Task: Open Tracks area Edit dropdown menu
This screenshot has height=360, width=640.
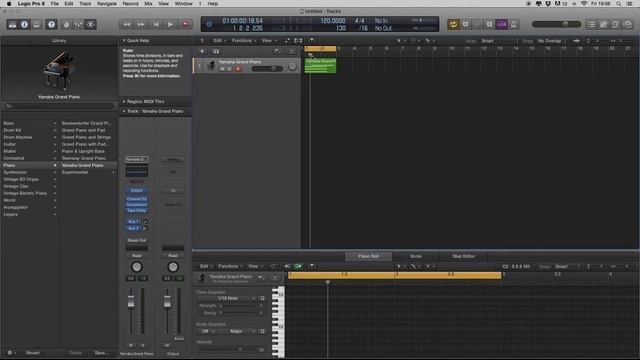Action: pos(219,40)
